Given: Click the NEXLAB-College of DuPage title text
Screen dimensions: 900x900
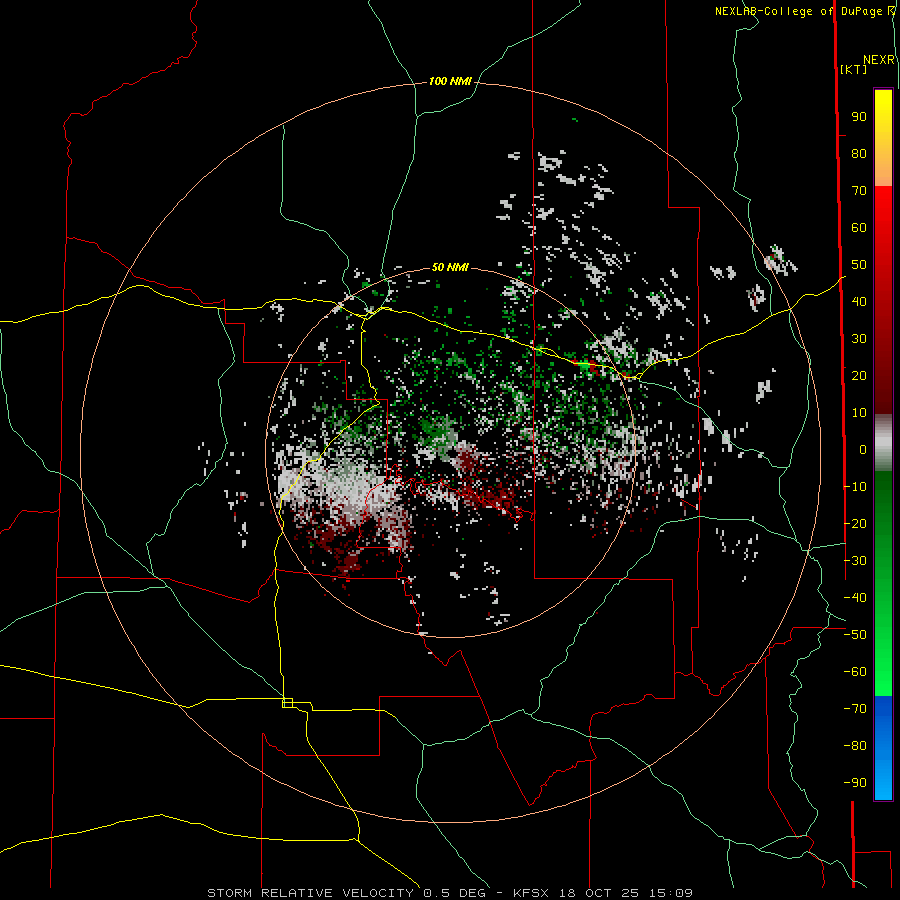Looking at the screenshot, I should [800, 11].
